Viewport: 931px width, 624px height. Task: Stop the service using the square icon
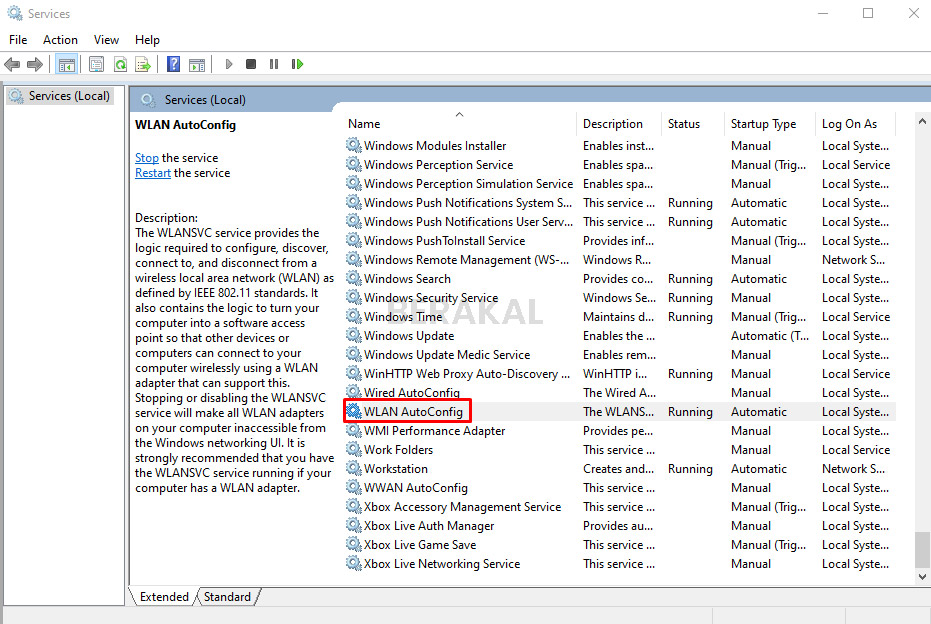pos(252,63)
